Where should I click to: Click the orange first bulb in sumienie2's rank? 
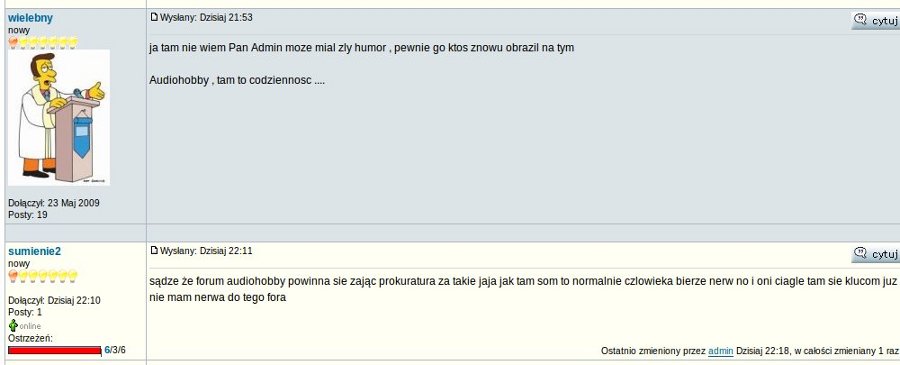[x=13, y=276]
